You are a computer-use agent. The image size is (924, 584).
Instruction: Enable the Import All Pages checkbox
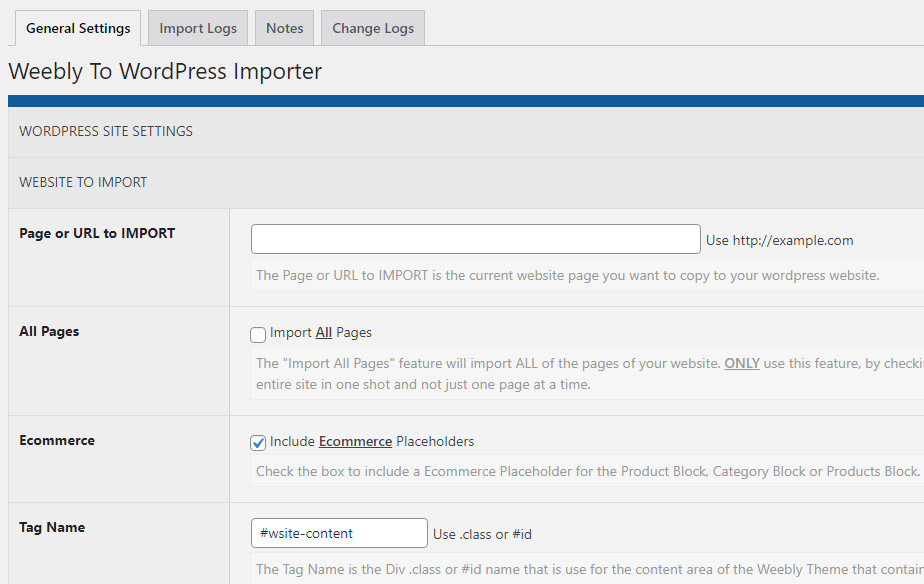tap(258, 335)
